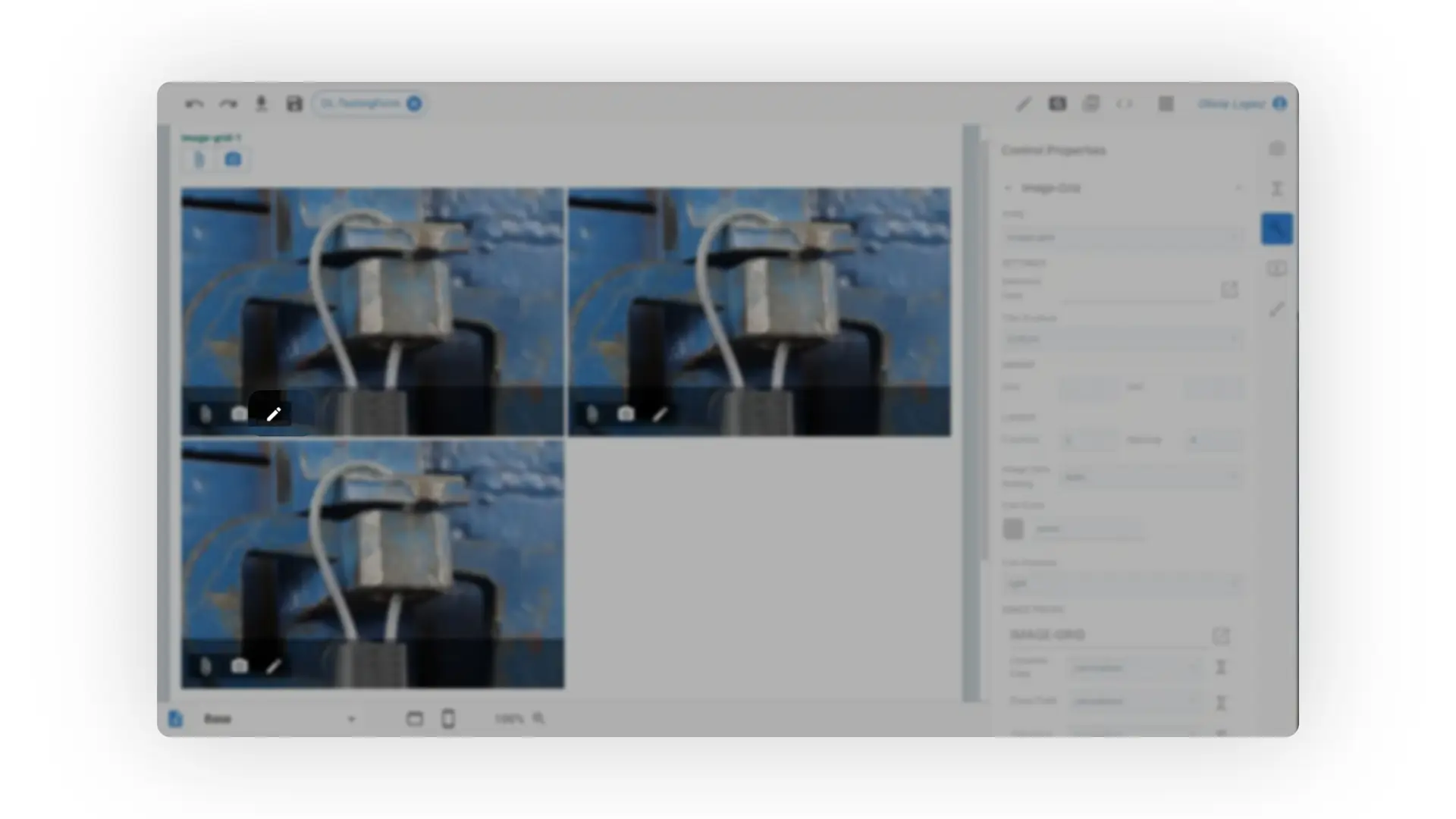Image resolution: width=1456 pixels, height=819 pixels.
Task: Click the form name chip in top toolbar
Action: [361, 104]
